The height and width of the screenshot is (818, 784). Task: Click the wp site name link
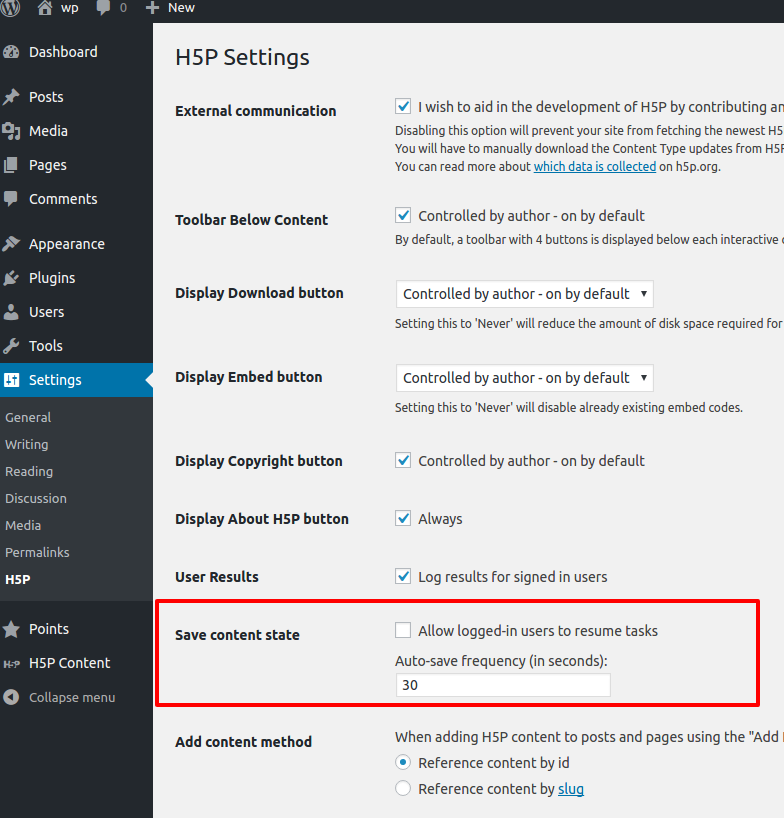click(70, 8)
